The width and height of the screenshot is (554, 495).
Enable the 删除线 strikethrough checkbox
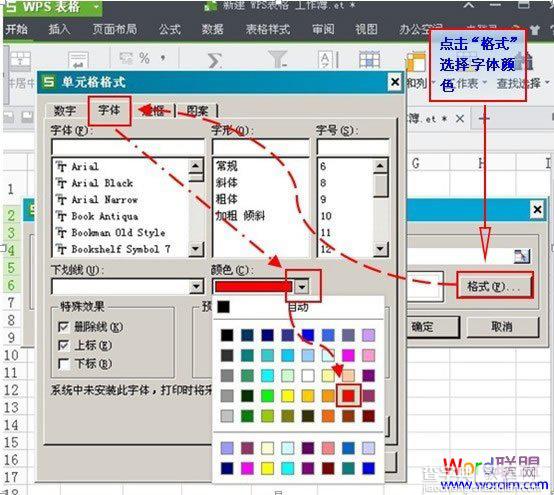pyautogui.click(x=64, y=327)
